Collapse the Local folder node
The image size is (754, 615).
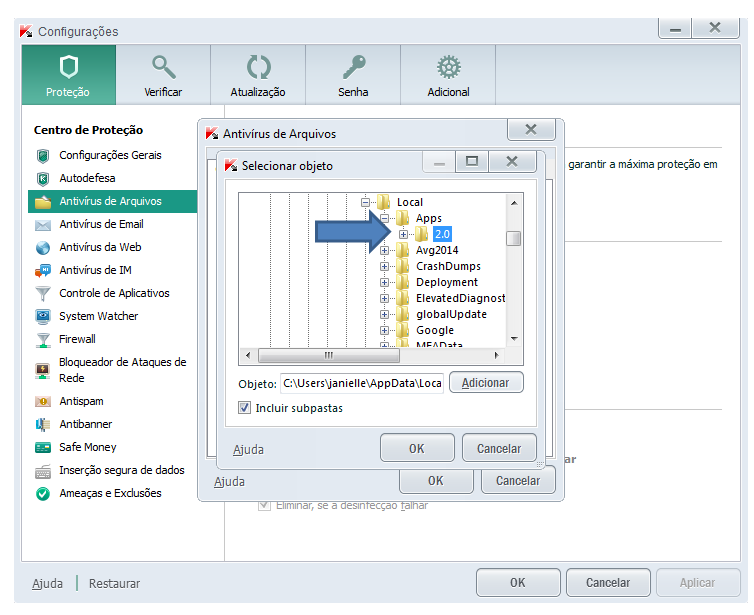tap(365, 202)
